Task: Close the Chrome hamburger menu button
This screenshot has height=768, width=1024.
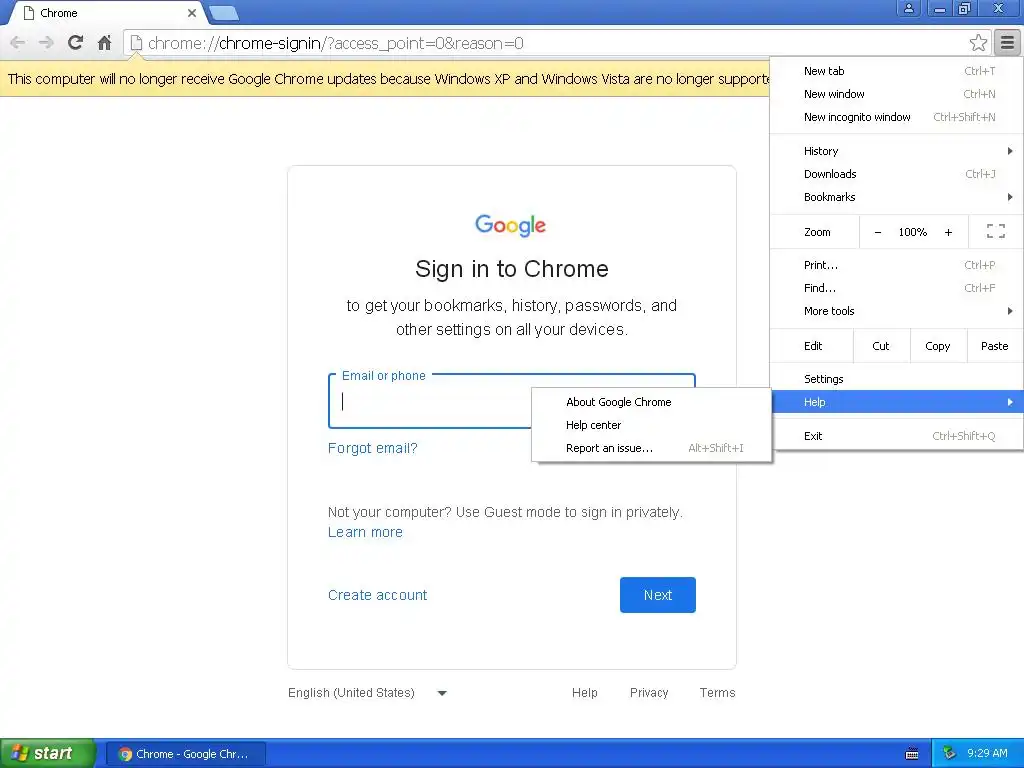Action: pyautogui.click(x=1008, y=43)
